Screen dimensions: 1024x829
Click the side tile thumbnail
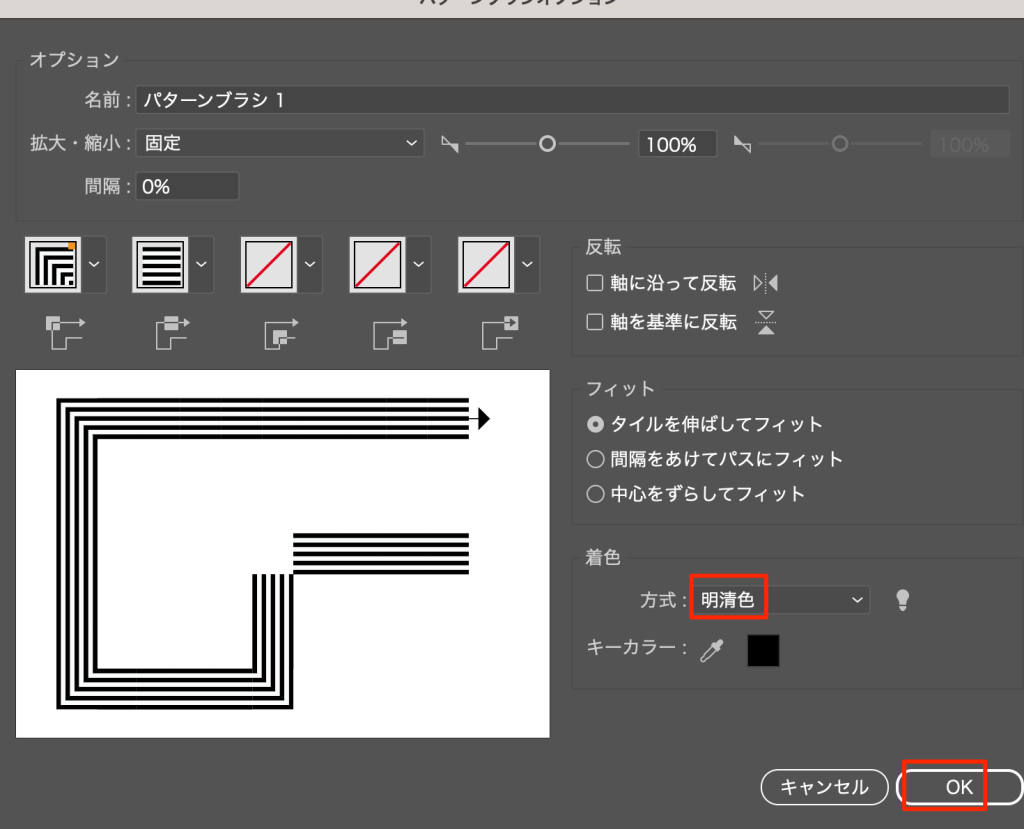click(160, 265)
